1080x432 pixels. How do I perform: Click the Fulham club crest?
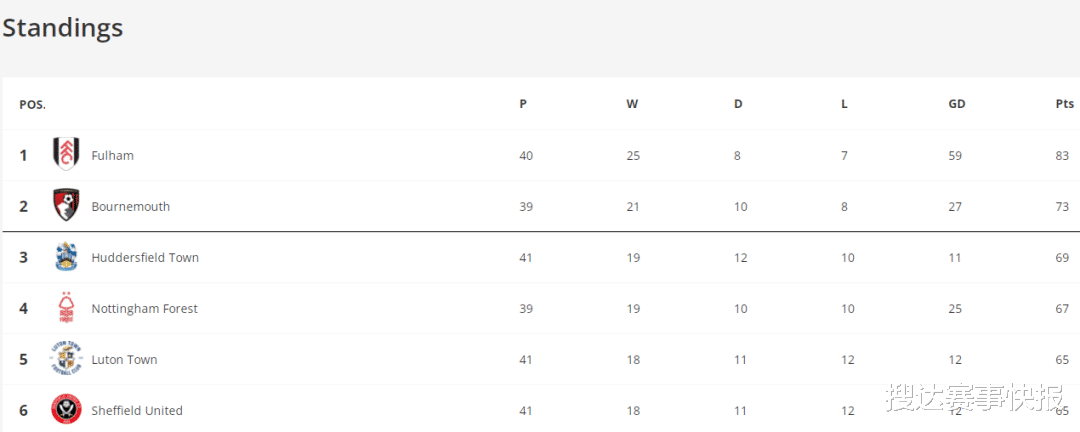pos(66,154)
